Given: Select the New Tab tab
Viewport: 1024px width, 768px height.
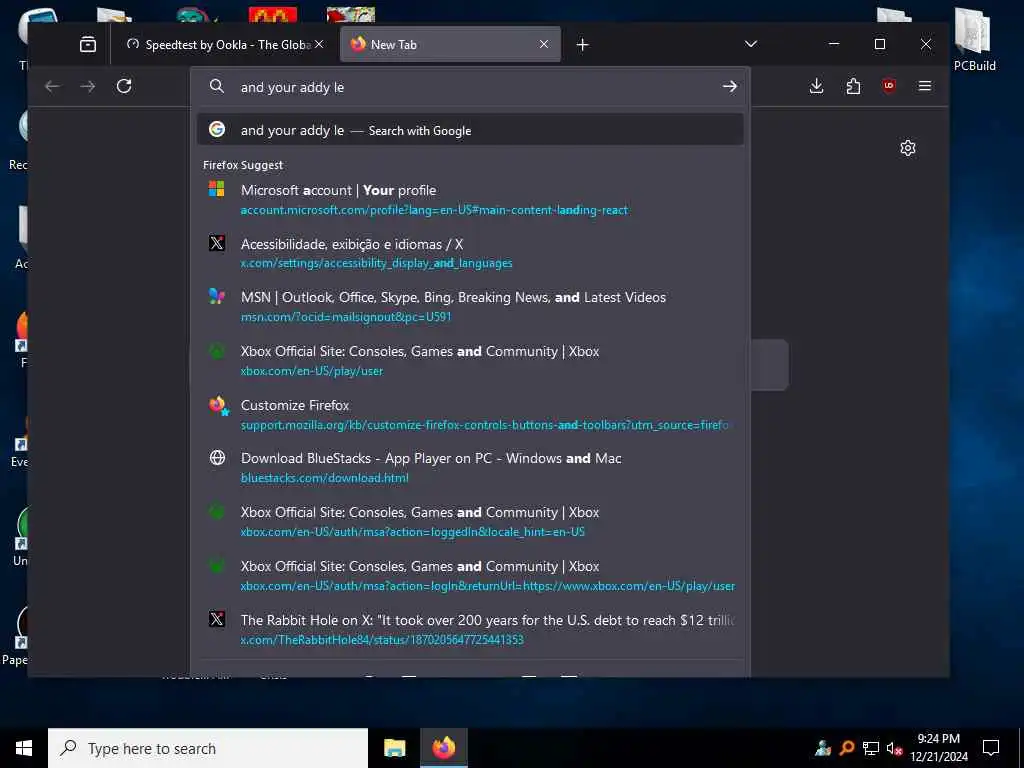Looking at the screenshot, I should pos(450,44).
